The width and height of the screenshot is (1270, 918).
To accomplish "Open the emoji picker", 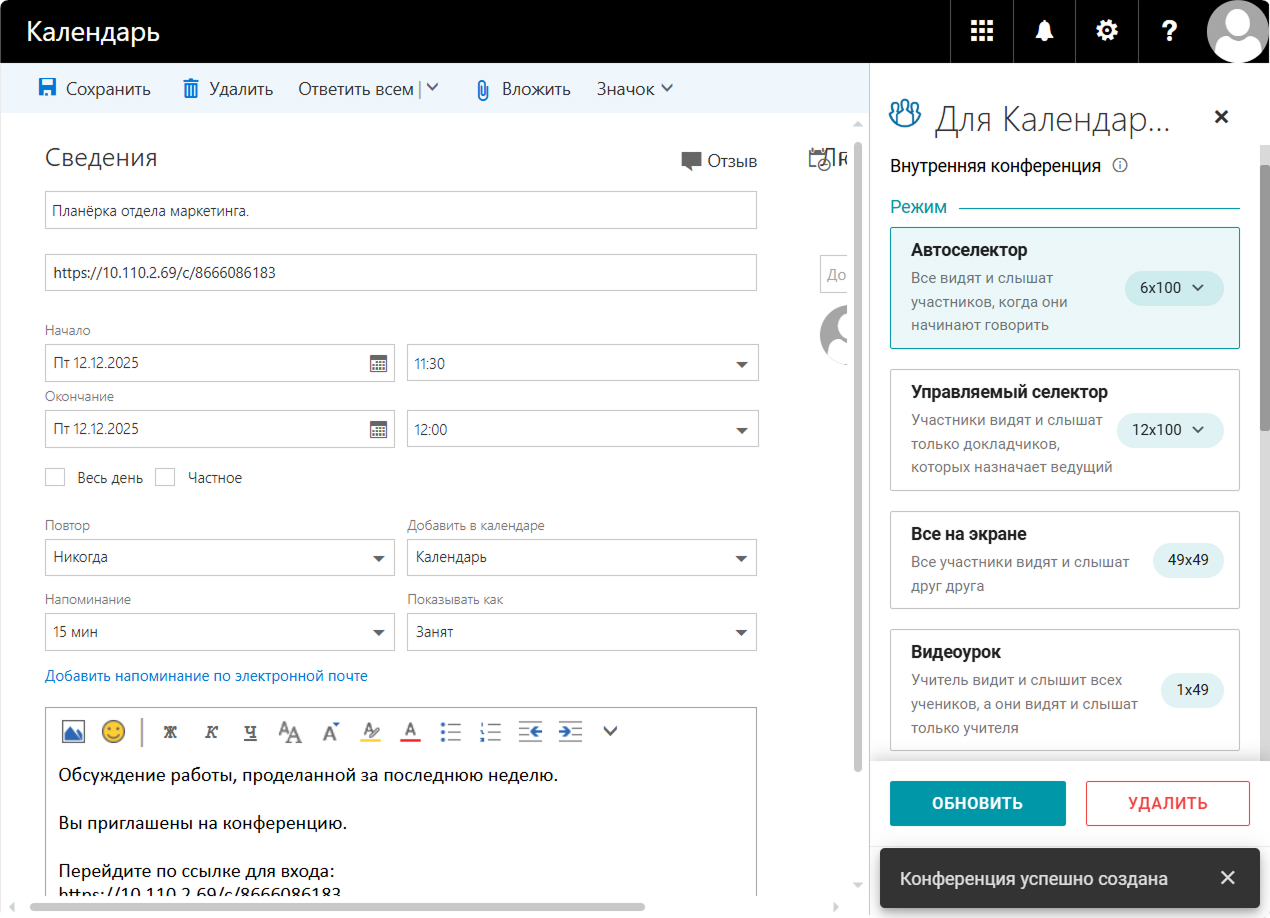I will (114, 731).
